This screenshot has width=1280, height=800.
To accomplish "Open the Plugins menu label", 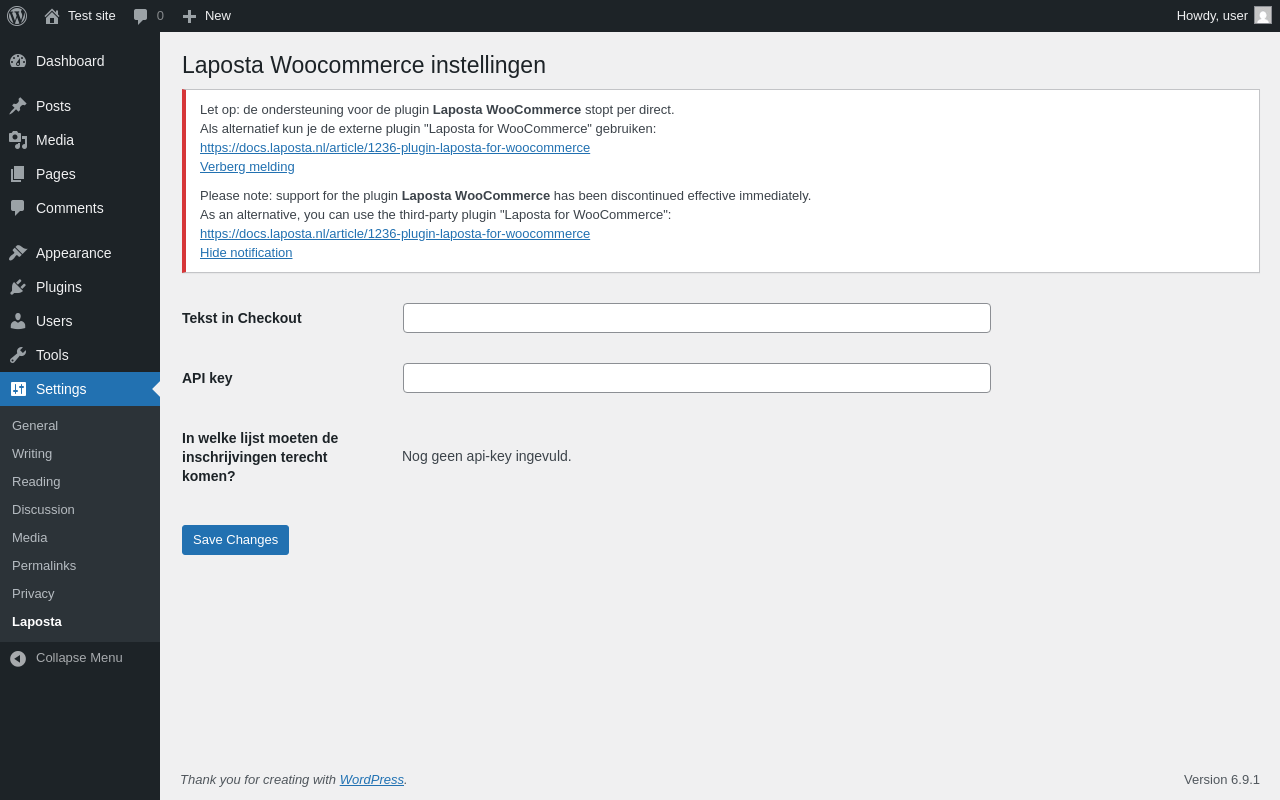I will click(59, 287).
